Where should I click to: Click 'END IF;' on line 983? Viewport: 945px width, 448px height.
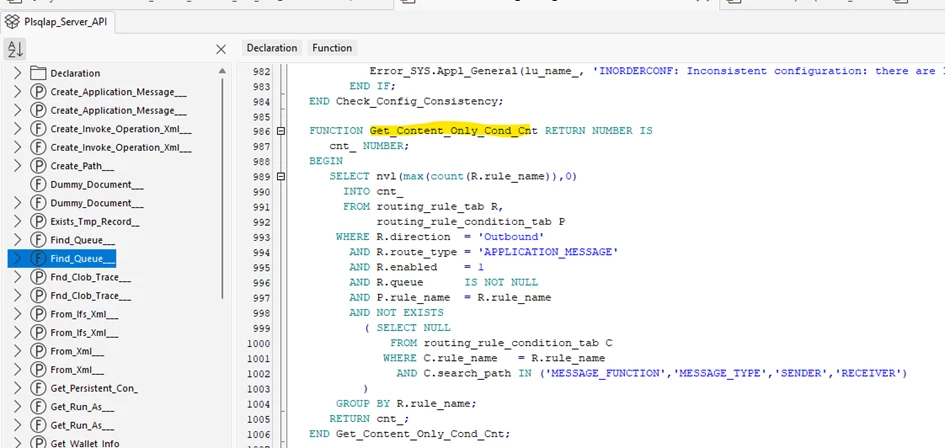coord(373,86)
